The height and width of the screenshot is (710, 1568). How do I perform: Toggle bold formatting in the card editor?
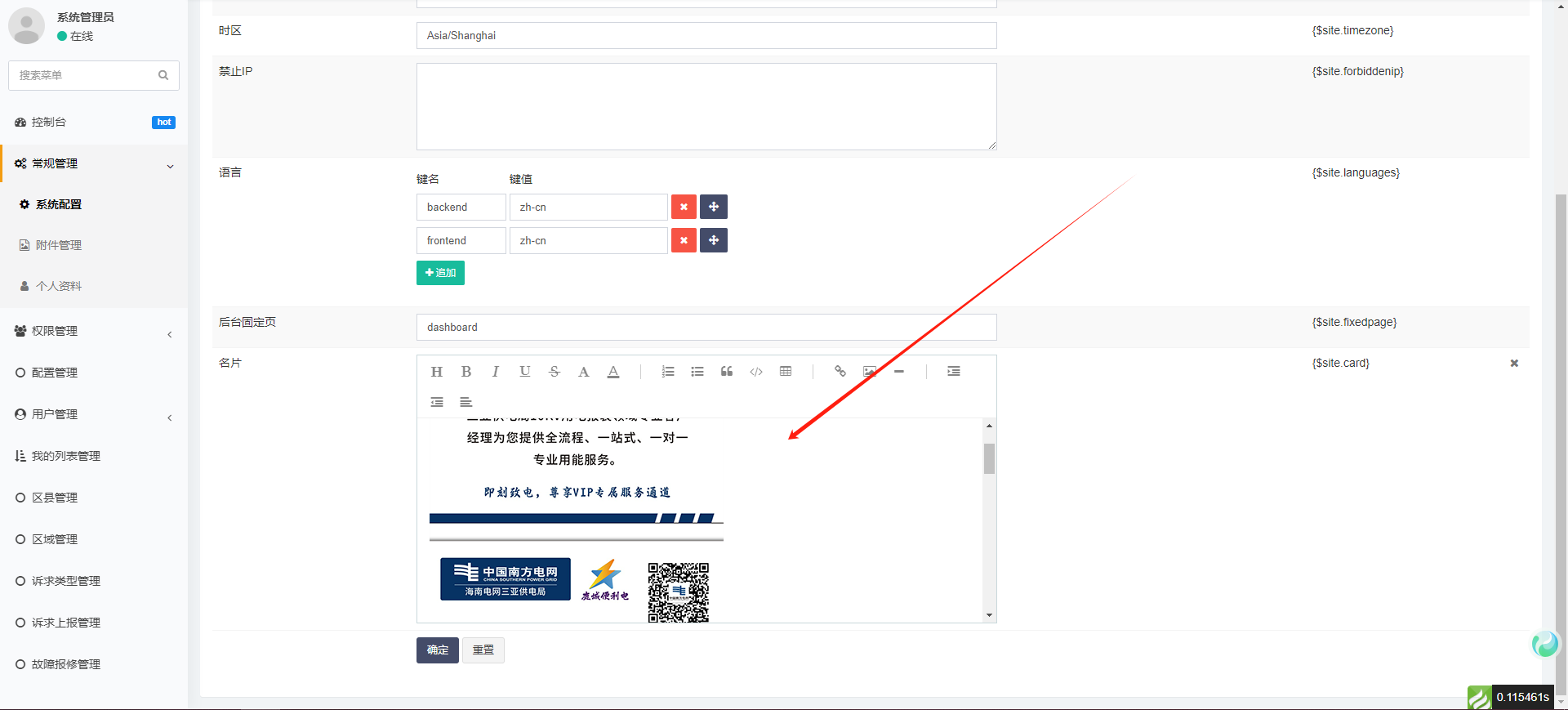point(466,372)
